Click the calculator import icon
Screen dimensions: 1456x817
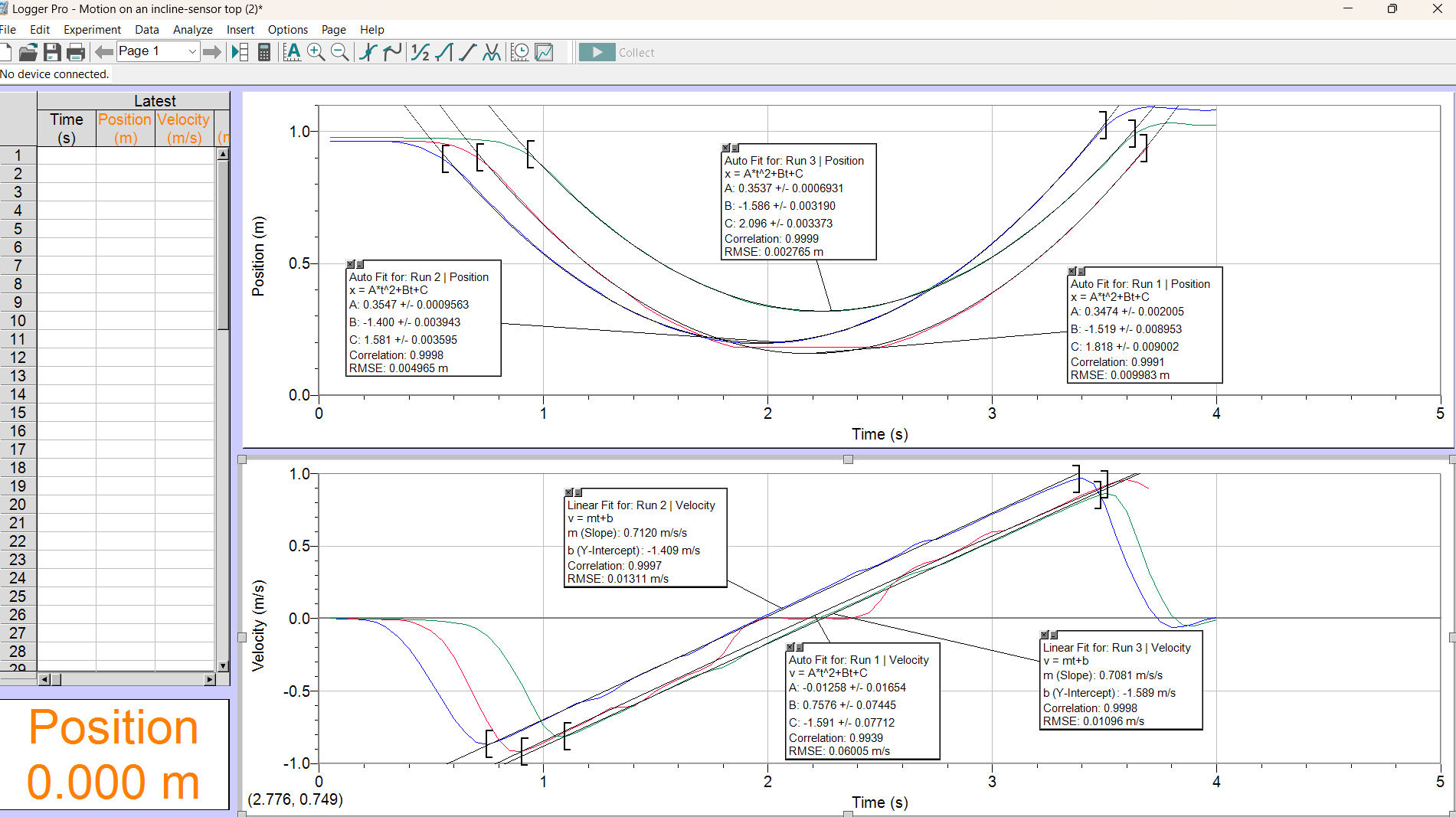click(x=264, y=52)
